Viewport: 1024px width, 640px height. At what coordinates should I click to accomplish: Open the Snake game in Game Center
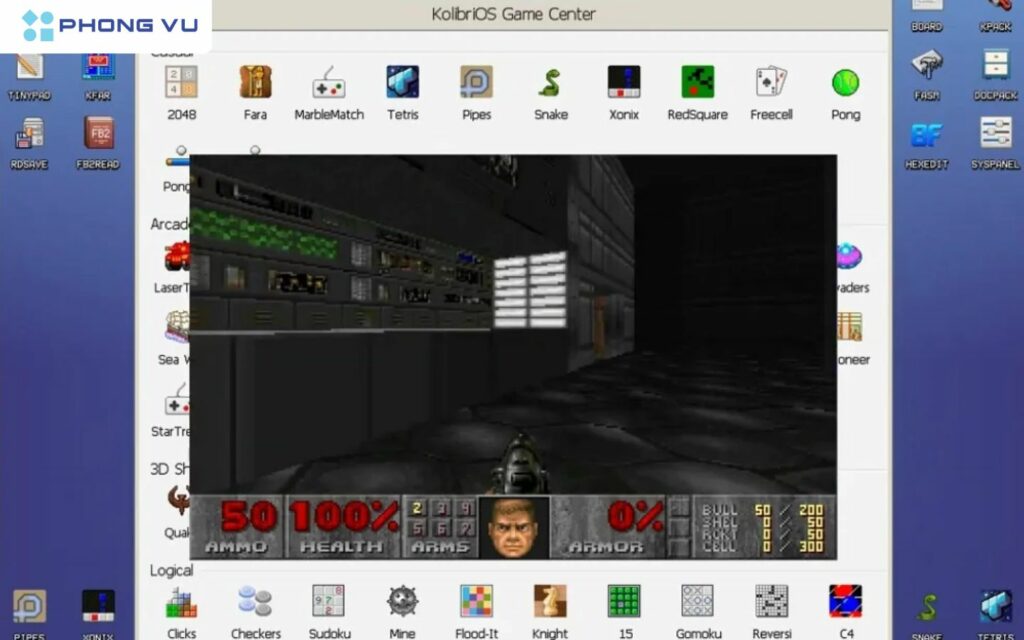pos(551,82)
